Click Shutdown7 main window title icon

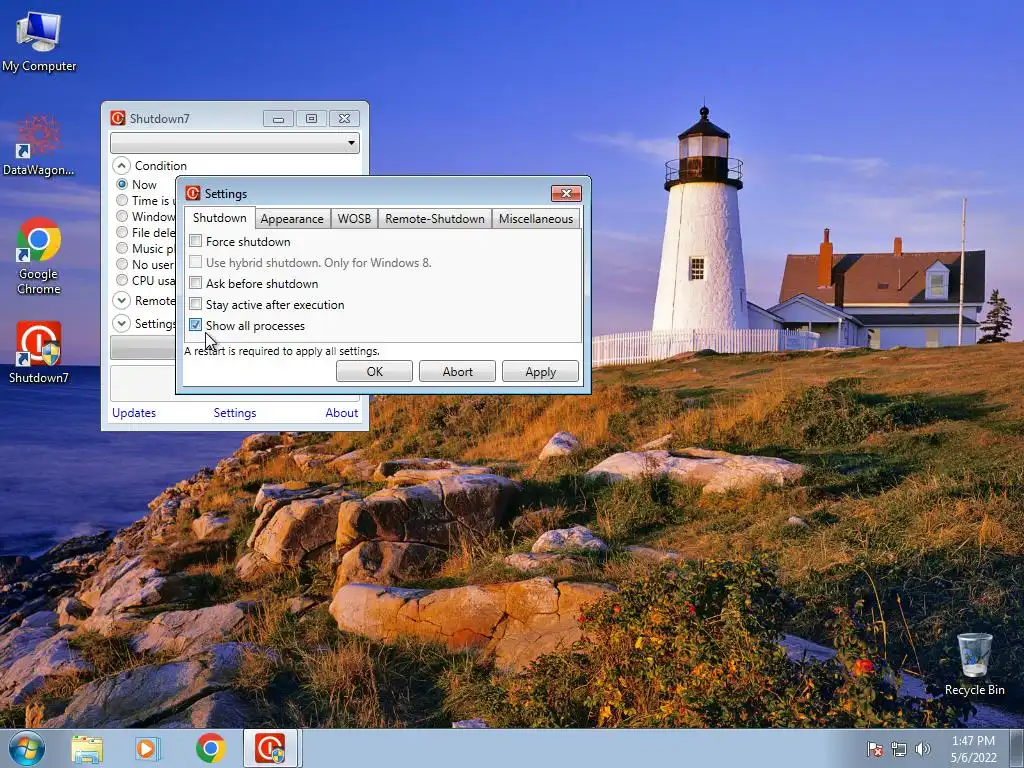(x=118, y=118)
